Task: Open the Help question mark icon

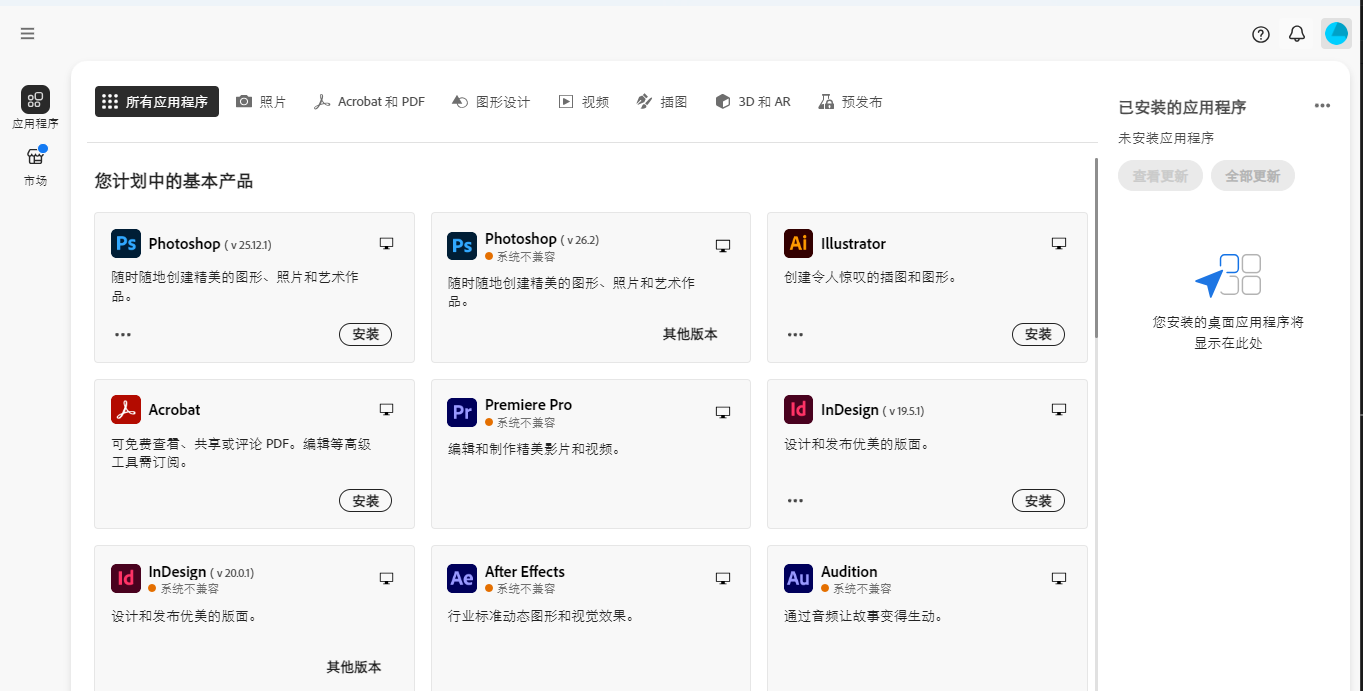Action: (x=1261, y=34)
